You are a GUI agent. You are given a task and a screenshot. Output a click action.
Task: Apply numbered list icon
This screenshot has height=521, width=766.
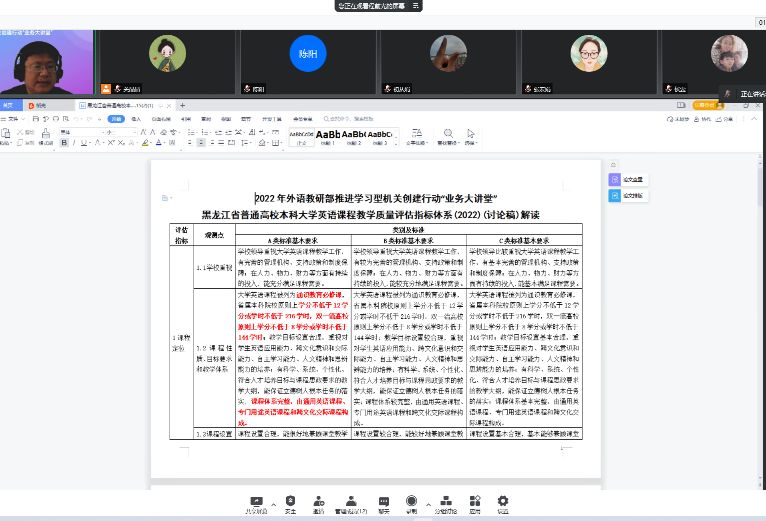205,132
